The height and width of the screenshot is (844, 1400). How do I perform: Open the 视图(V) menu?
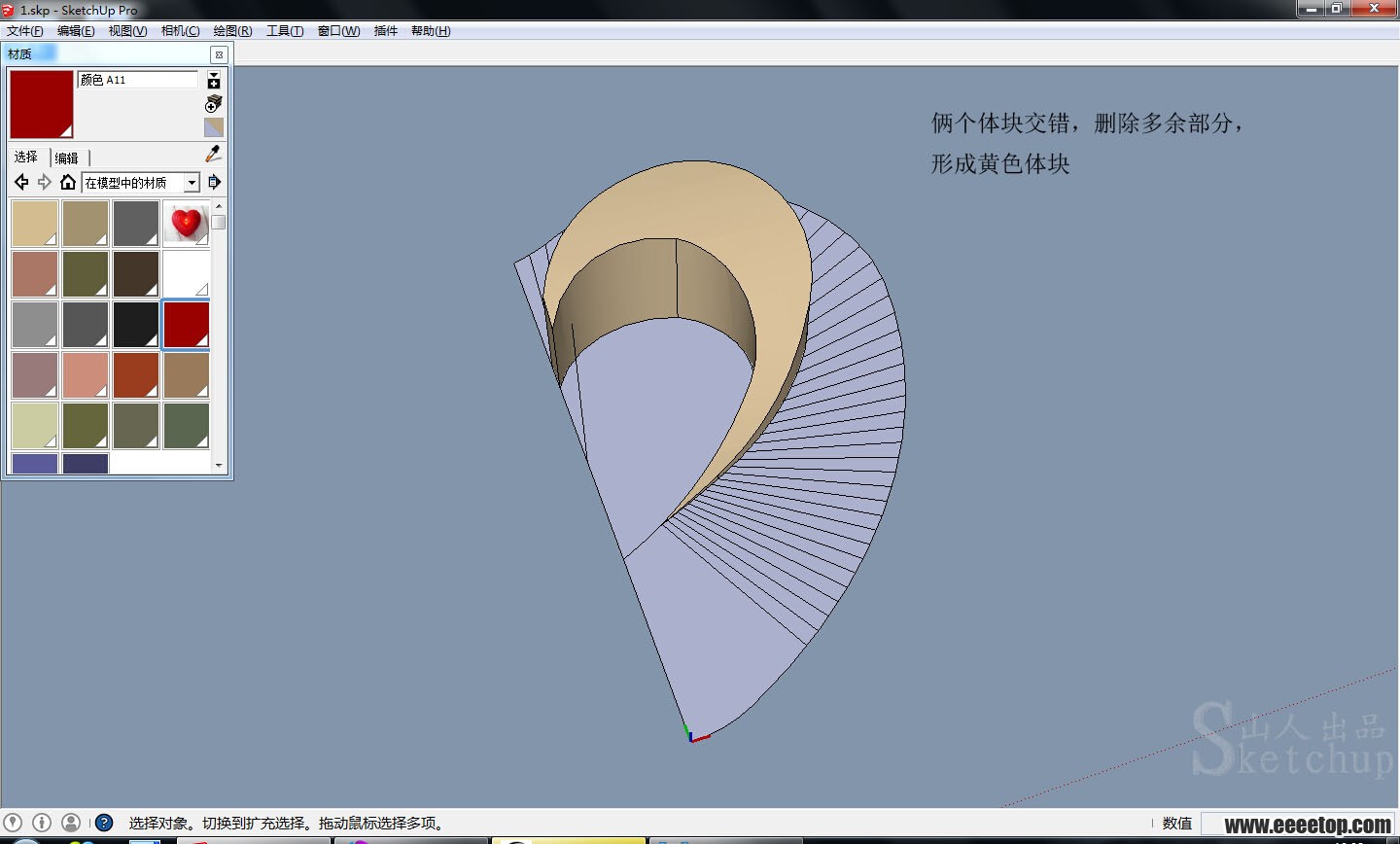pos(127,31)
